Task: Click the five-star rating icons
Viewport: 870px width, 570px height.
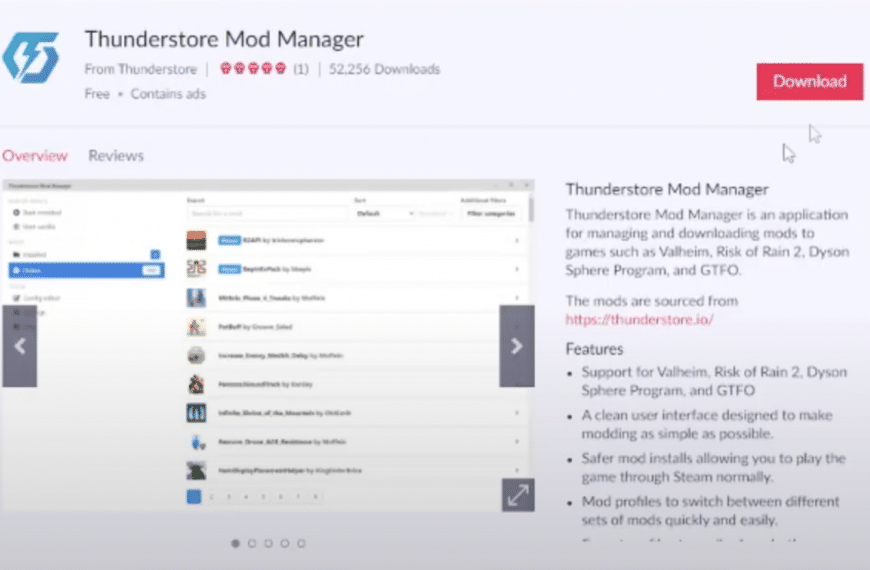Action: [253, 68]
